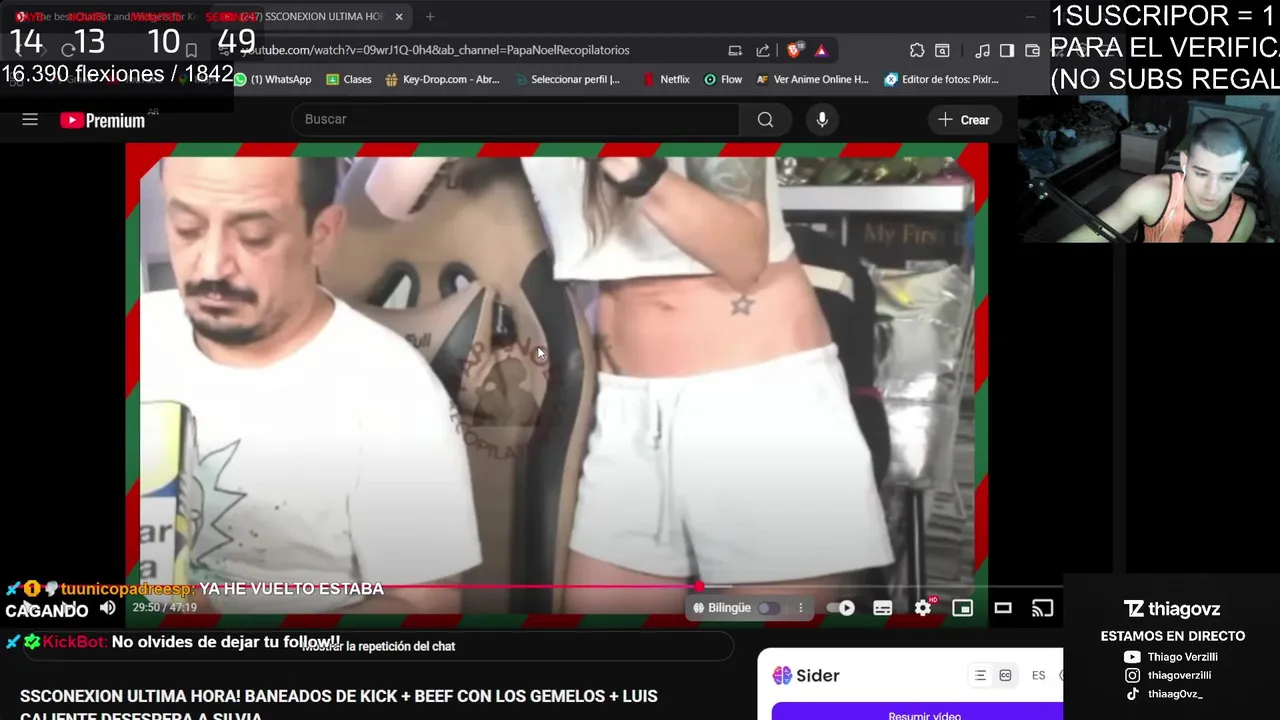1280x720 pixels.
Task: Open the media control music note icon
Action: 983,50
